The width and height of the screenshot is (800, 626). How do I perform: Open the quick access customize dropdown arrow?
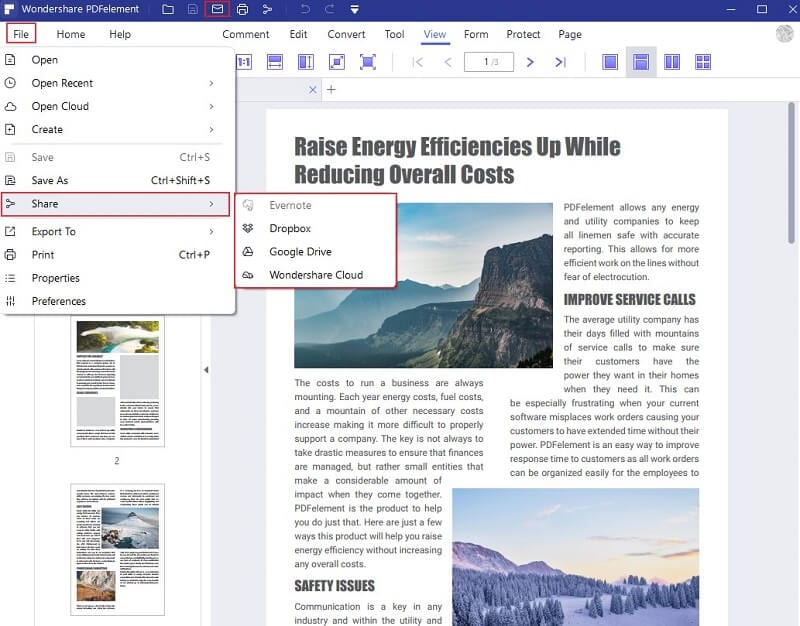355,9
